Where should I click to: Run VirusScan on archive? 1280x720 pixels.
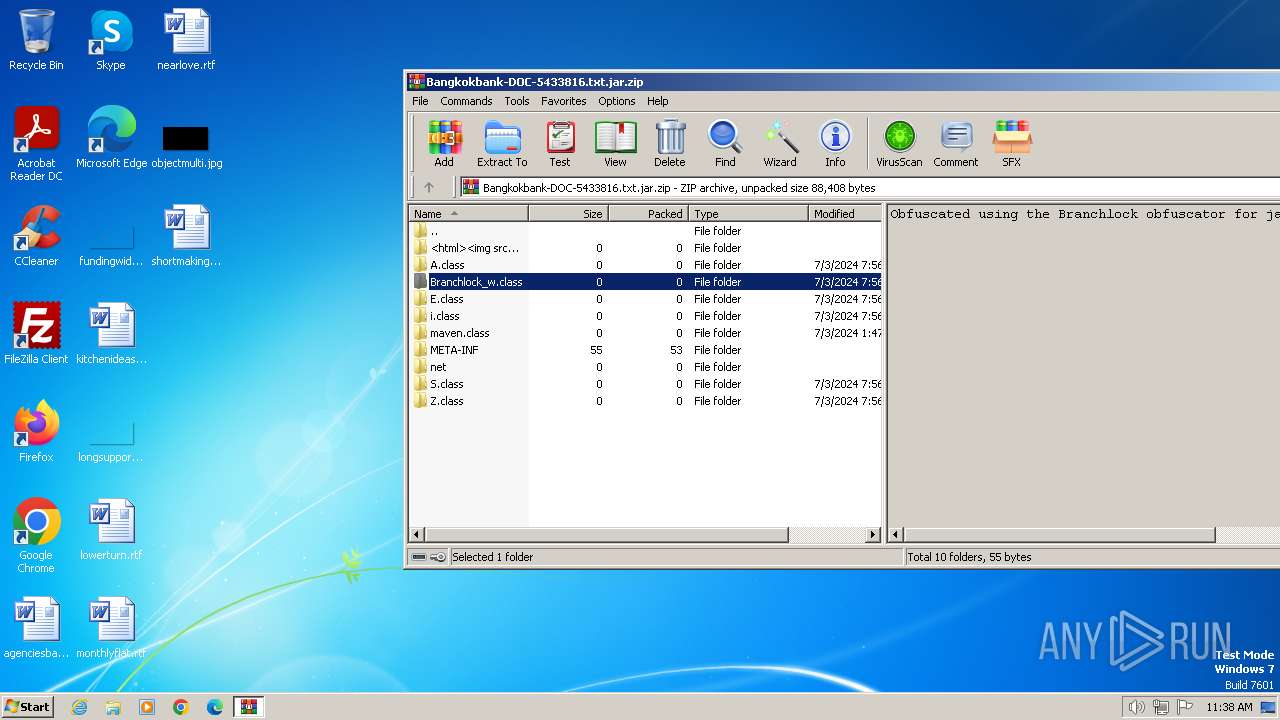pyautogui.click(x=899, y=144)
